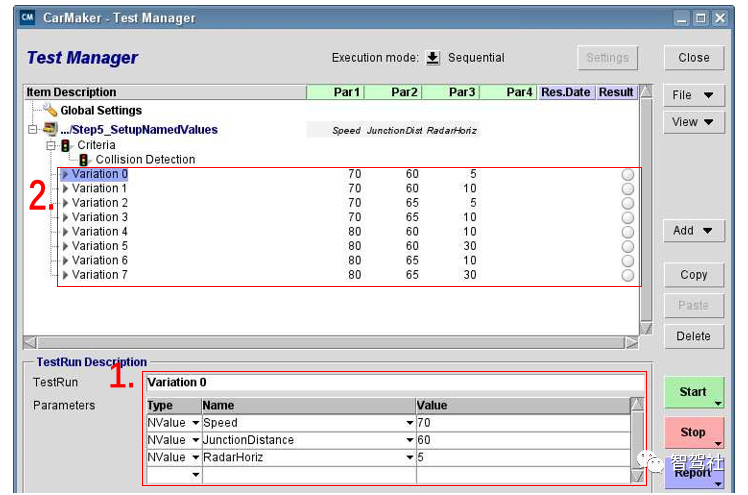Click the Close button
This screenshot has width=748, height=495.
693,58
